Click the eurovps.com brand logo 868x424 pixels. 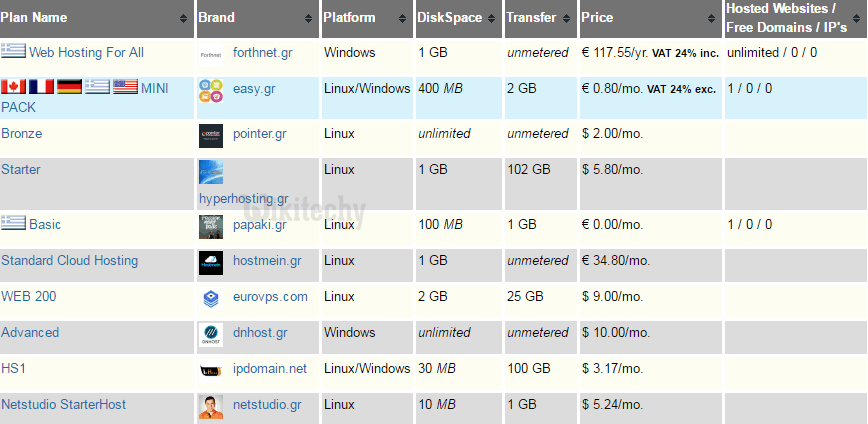(212, 298)
